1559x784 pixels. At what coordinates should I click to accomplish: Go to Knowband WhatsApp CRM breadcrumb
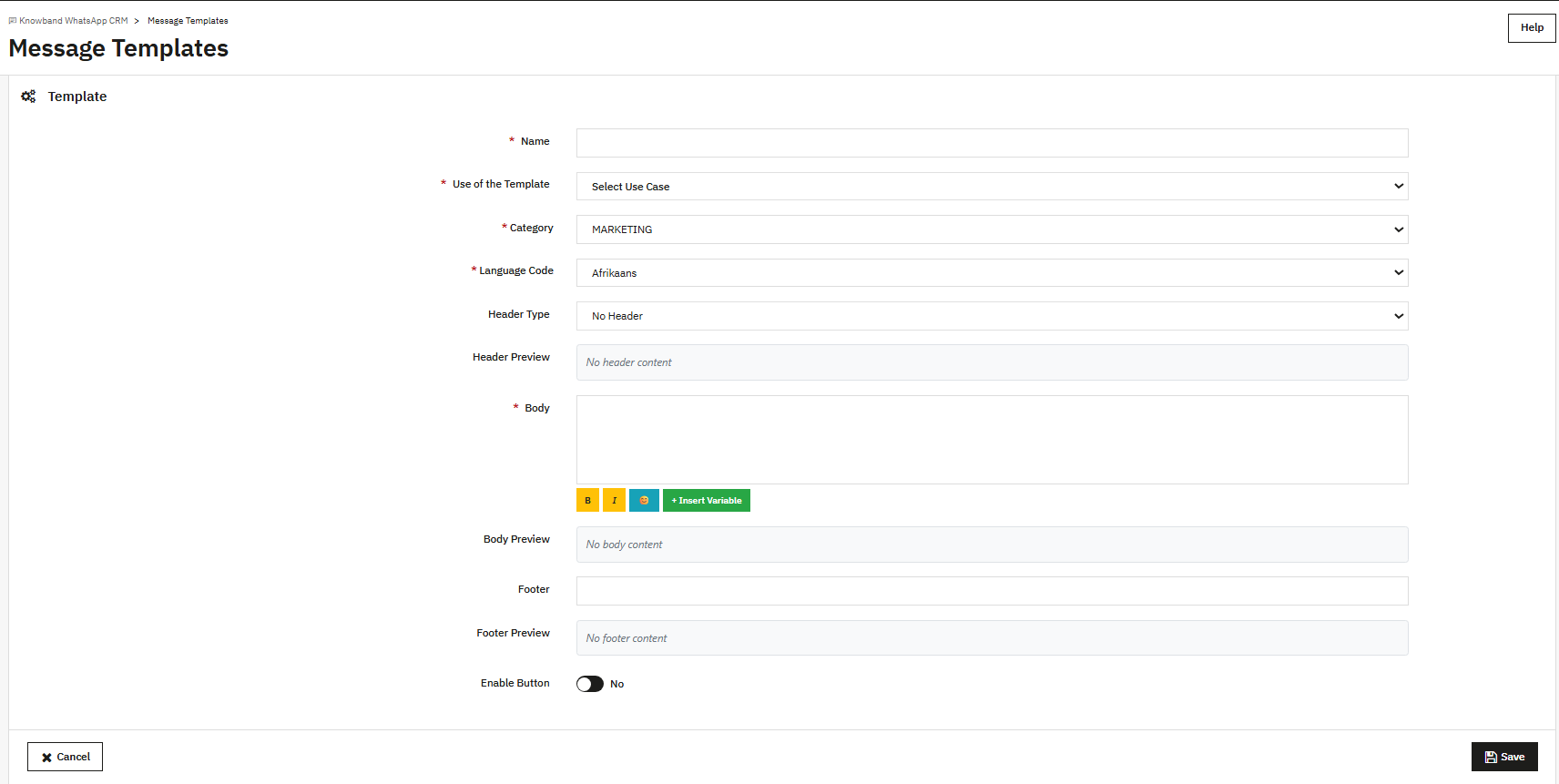tap(74, 20)
